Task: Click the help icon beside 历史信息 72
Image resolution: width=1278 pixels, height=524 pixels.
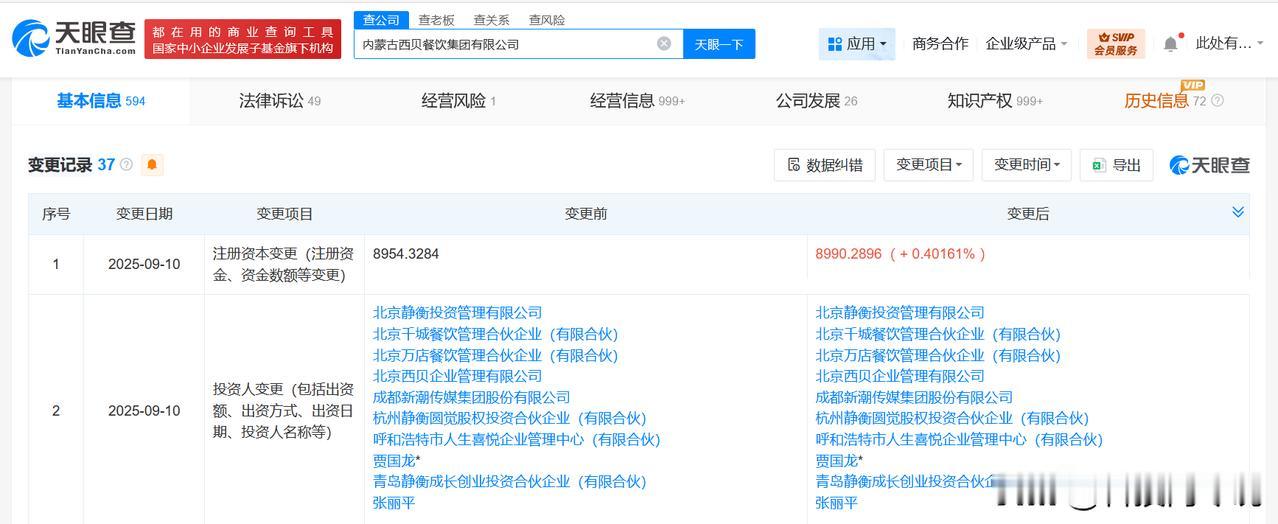Action: 1217,101
